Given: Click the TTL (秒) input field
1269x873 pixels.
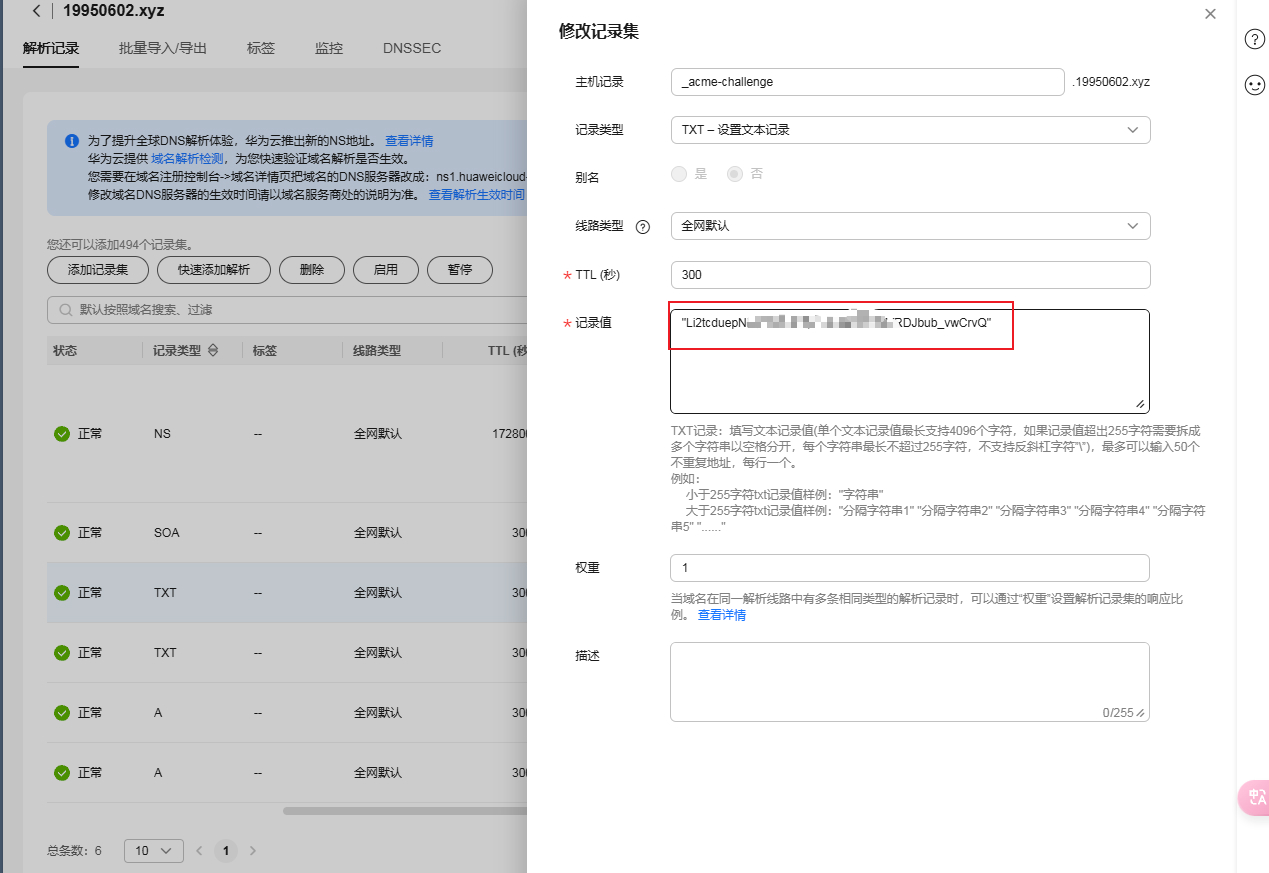Looking at the screenshot, I should pos(910,275).
